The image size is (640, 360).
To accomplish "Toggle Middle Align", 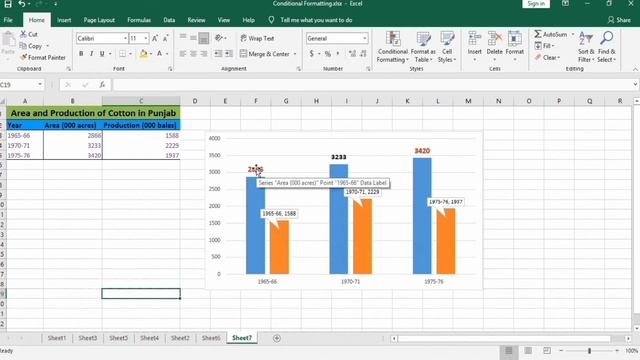I will [x=193, y=38].
